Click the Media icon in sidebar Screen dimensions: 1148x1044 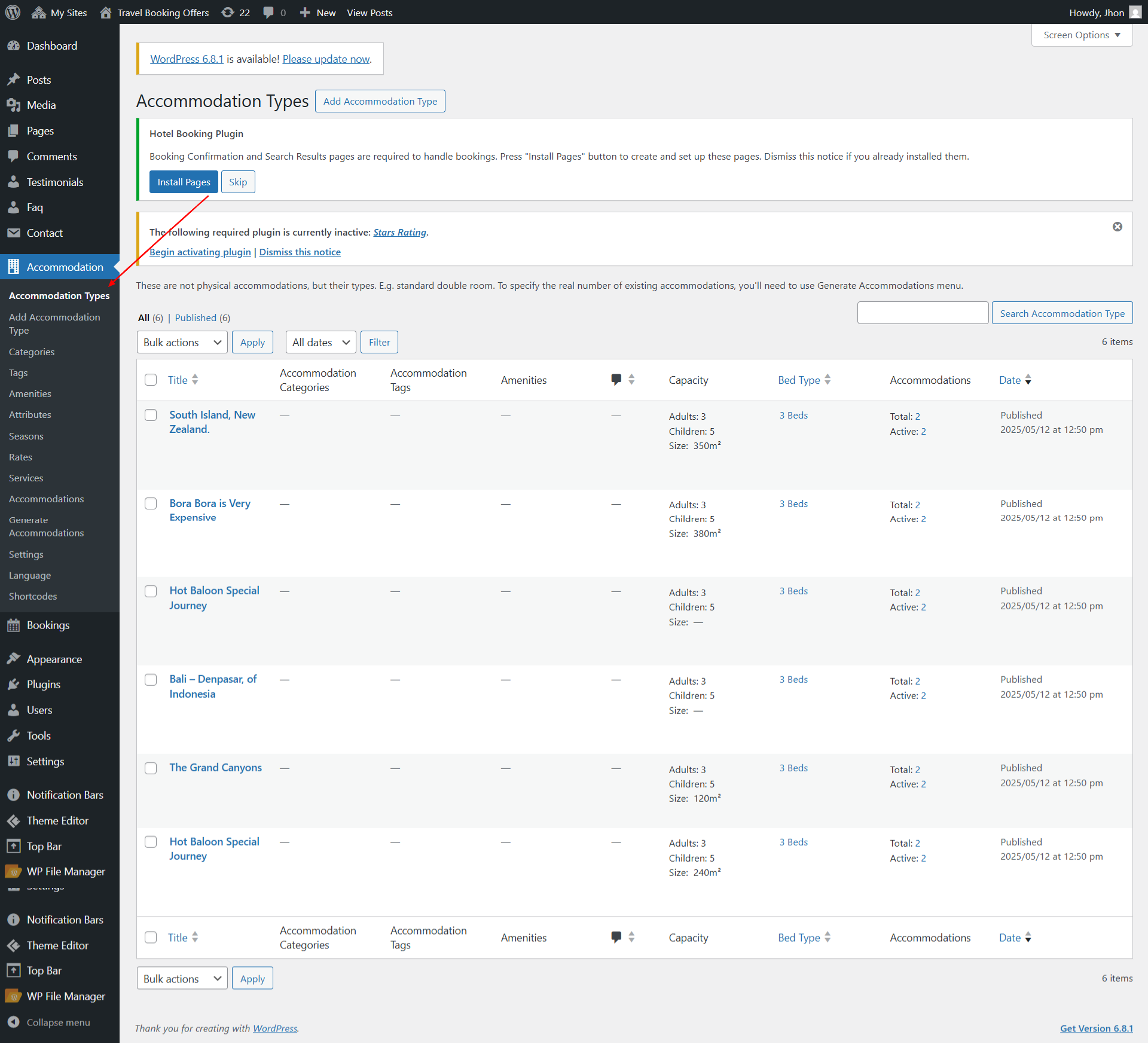click(x=13, y=105)
